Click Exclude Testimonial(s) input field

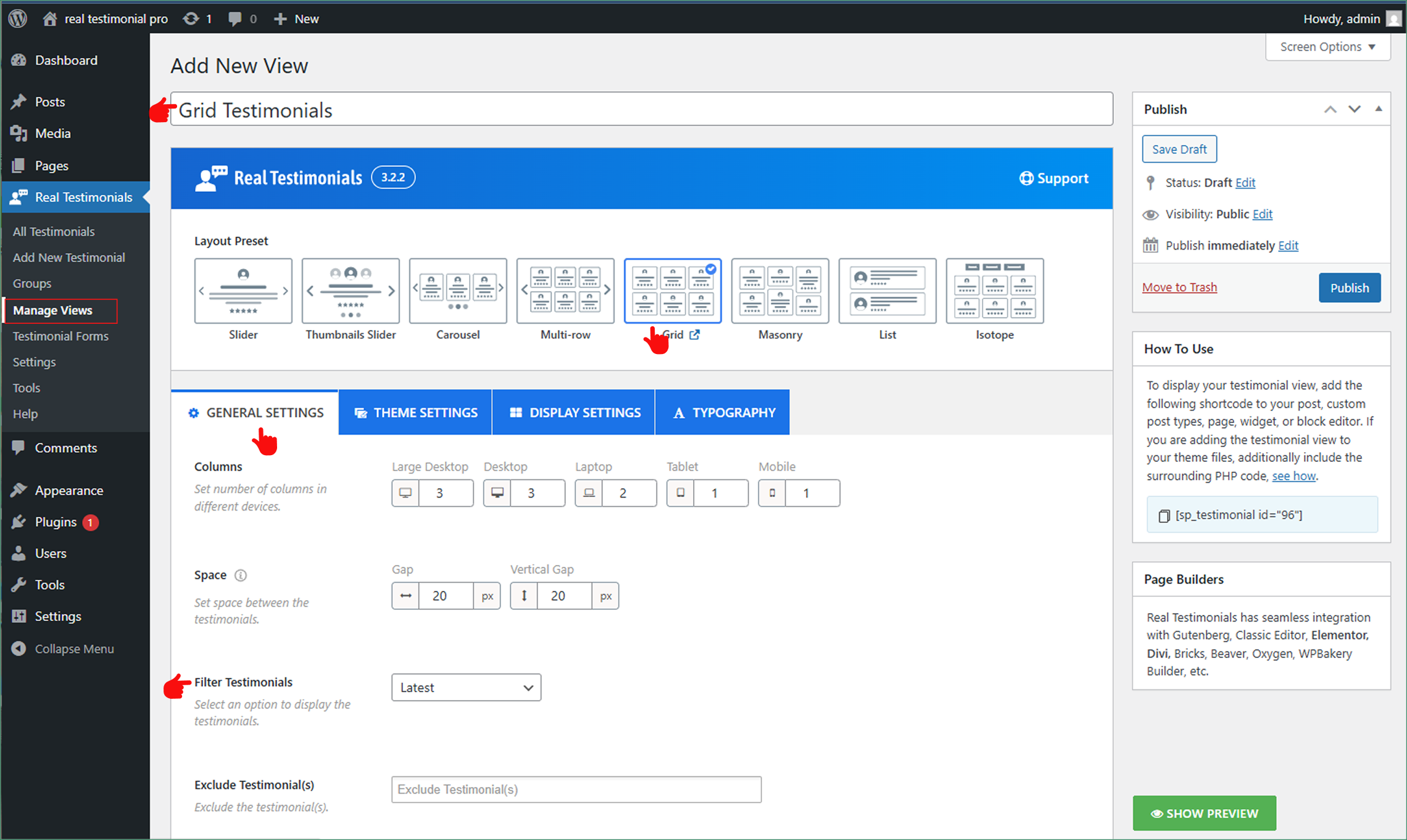tap(576, 789)
